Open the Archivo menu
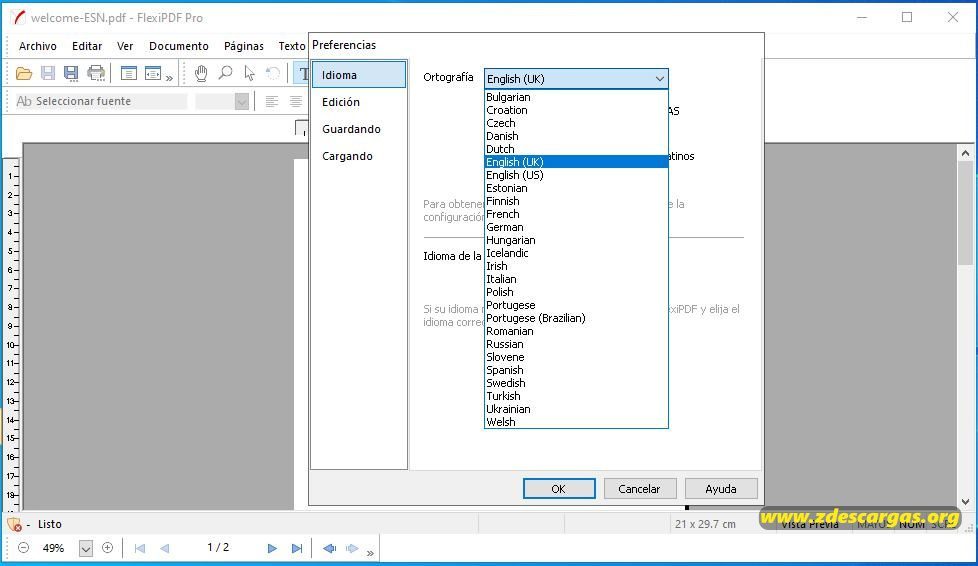This screenshot has height=566, width=978. click(37, 46)
